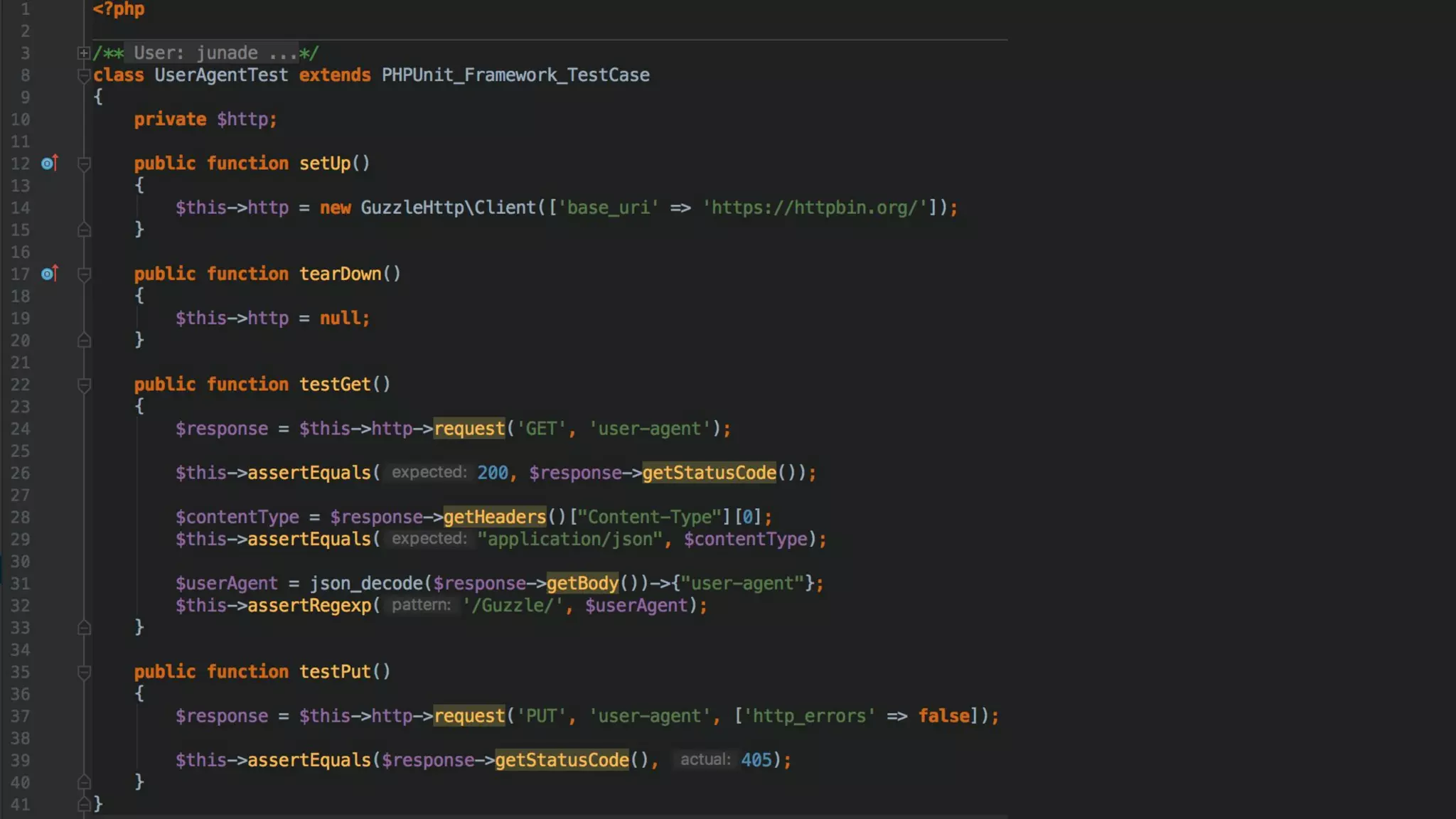1456x819 pixels.
Task: Click the 'actual:' parameter hint before 405
Action: tap(705, 760)
